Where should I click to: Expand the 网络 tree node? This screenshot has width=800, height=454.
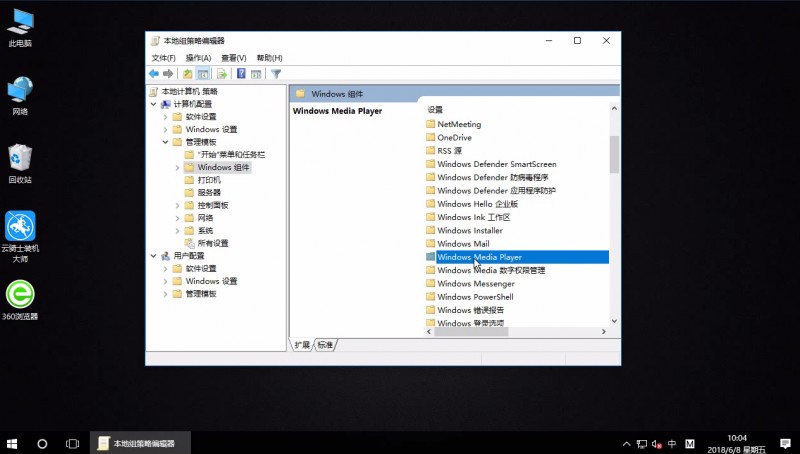click(178, 218)
